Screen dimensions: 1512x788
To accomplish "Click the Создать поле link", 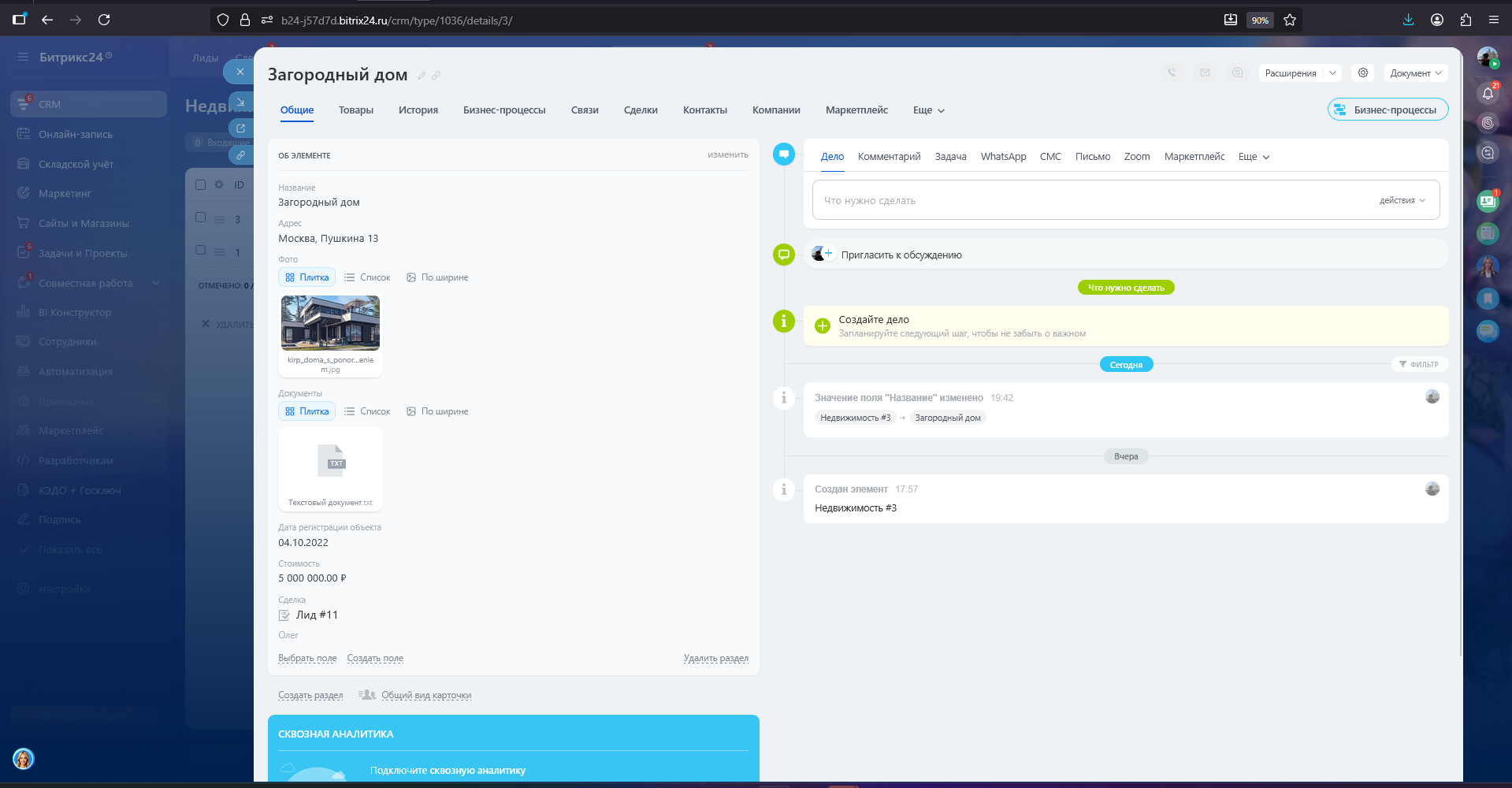I will pos(375,658).
